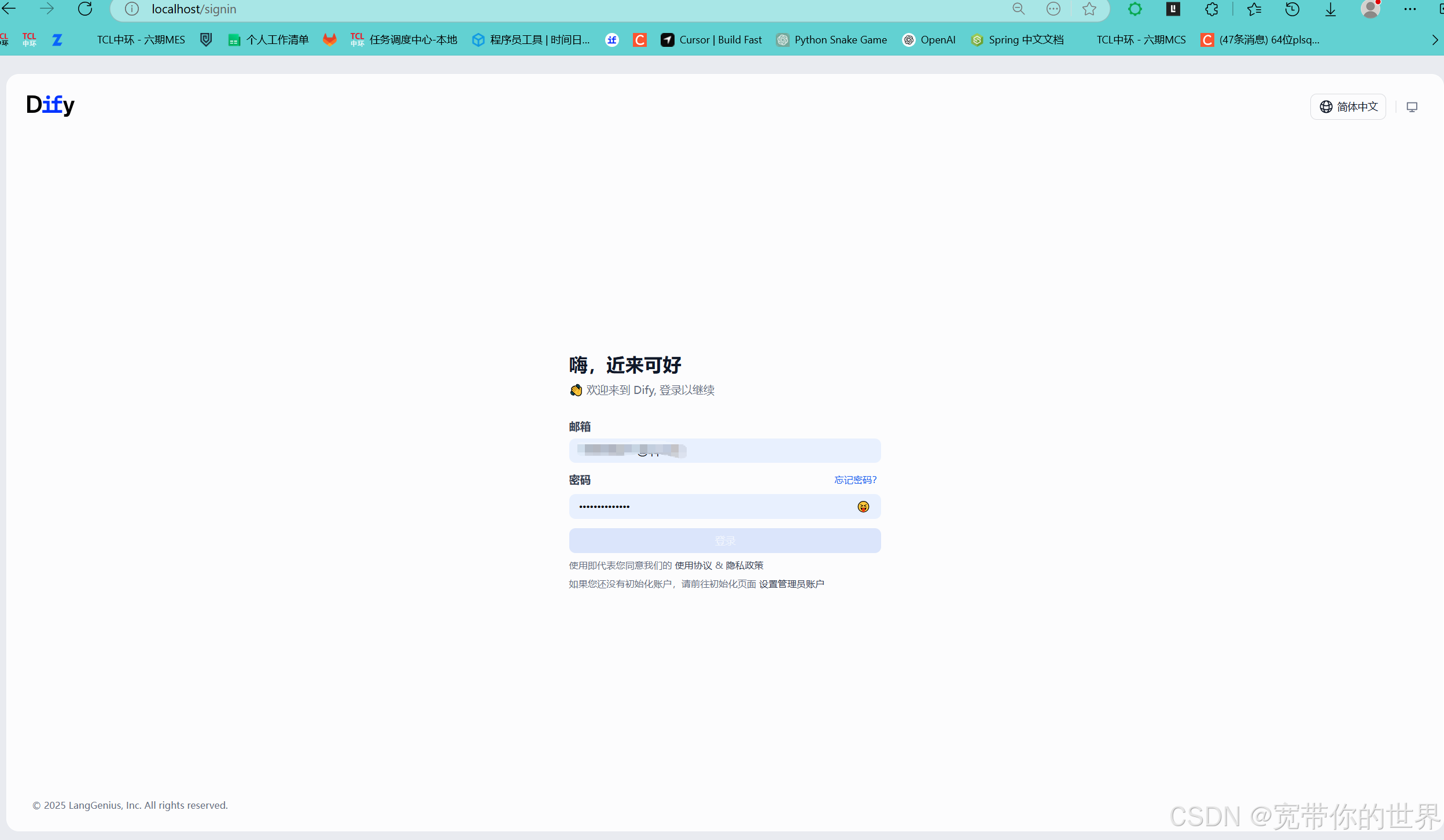Open the OpenAI bookmark
The width and height of the screenshot is (1444, 840).
(x=929, y=40)
